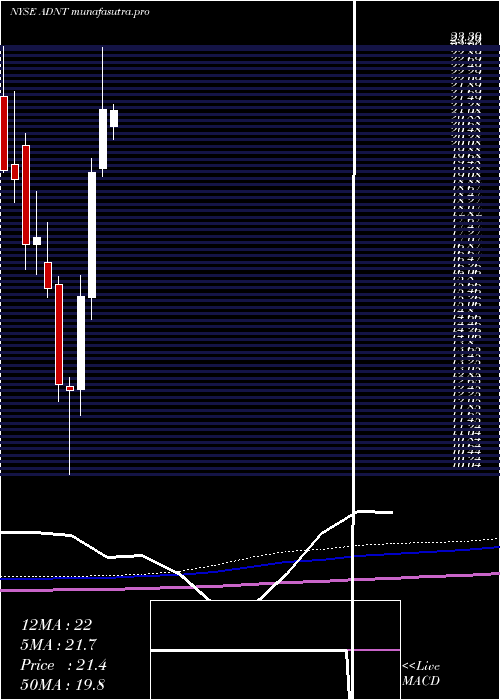Click the 50MA : 19.8 value
The image size is (500, 700).
click(62, 685)
